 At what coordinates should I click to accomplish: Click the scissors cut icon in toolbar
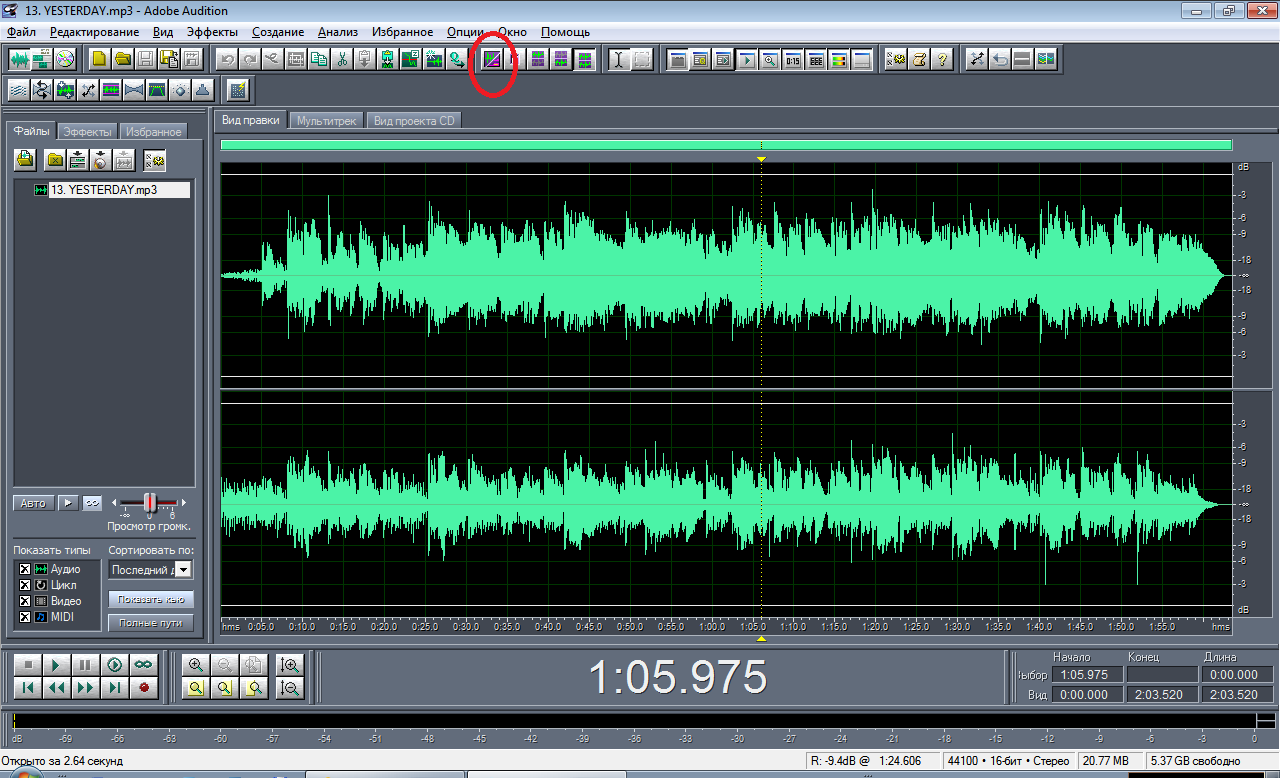(342, 59)
